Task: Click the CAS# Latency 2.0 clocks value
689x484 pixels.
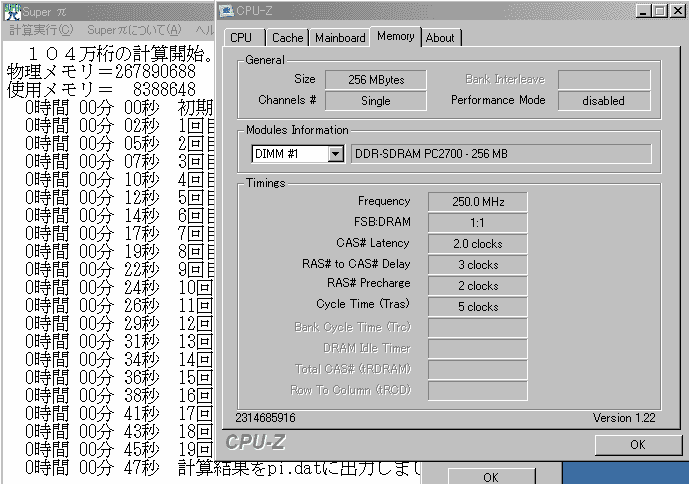Action: coord(477,244)
